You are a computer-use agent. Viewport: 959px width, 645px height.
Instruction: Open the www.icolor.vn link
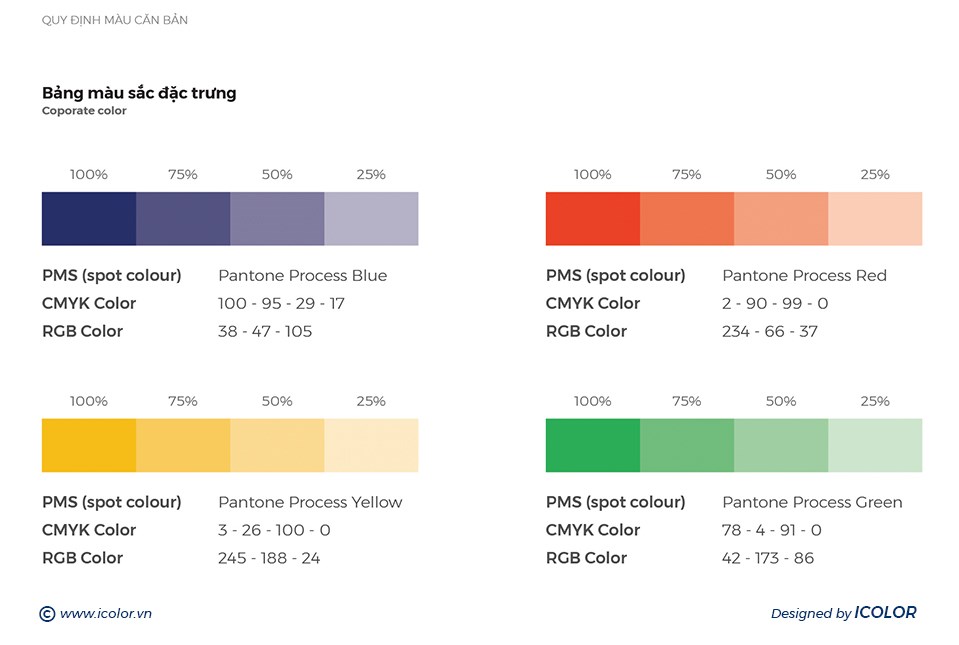coord(106,614)
